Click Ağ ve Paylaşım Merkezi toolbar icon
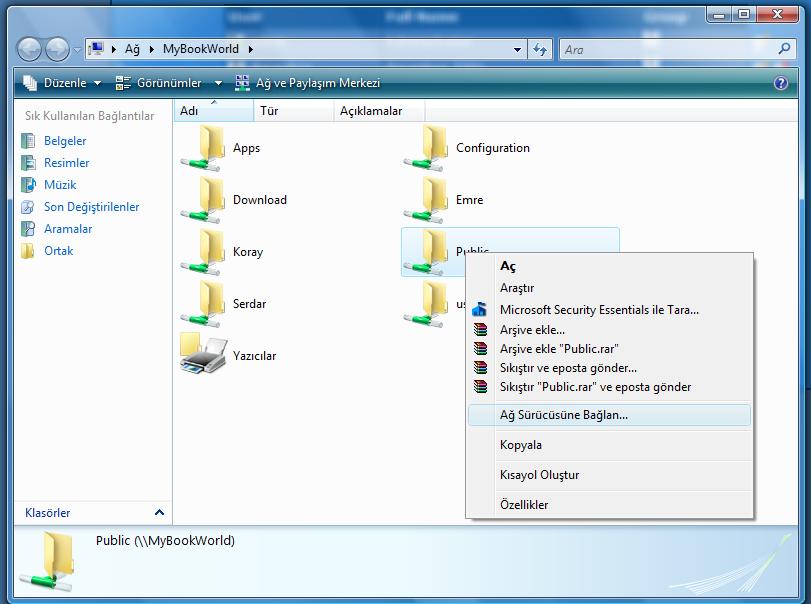Viewport: 811px width, 604px height. click(x=242, y=83)
